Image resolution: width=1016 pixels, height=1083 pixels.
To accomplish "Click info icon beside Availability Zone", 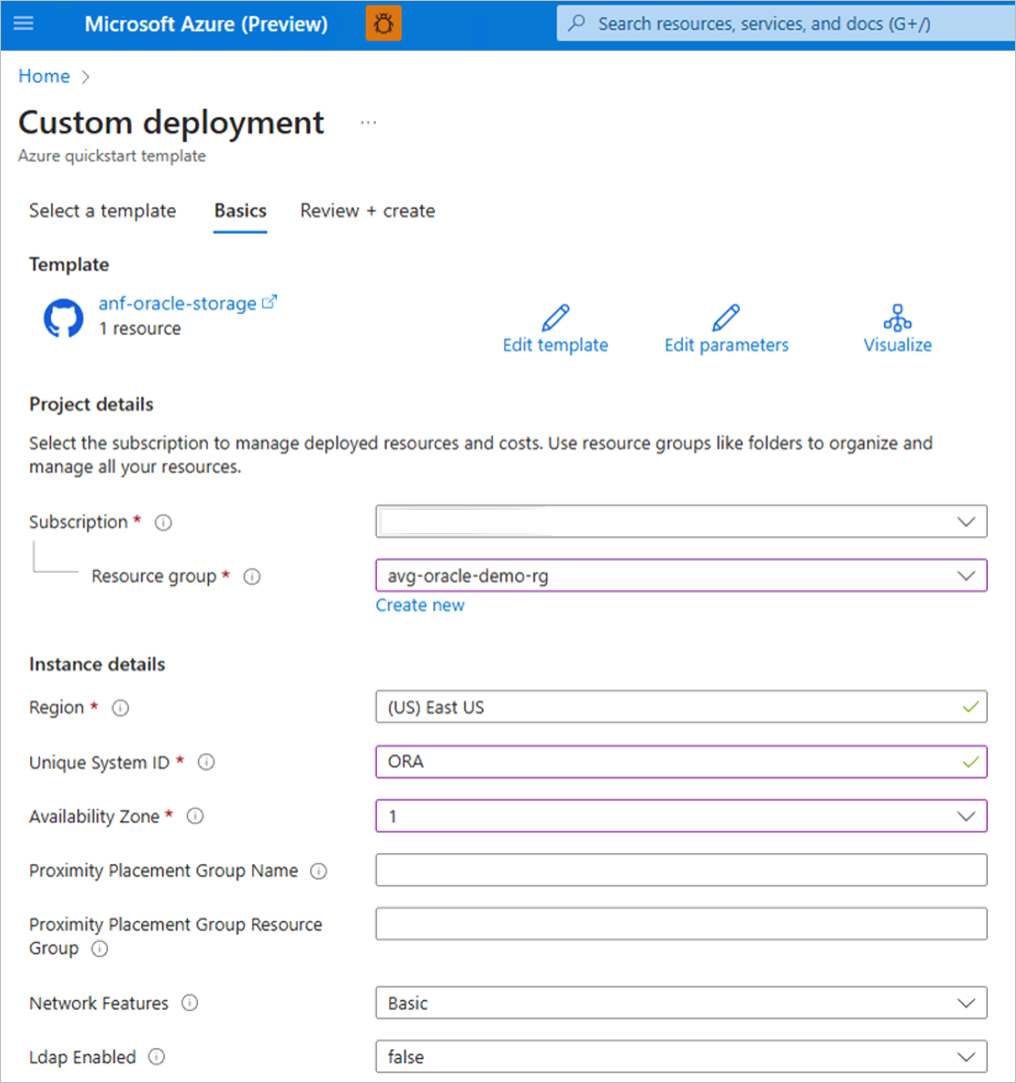I will click(x=196, y=817).
